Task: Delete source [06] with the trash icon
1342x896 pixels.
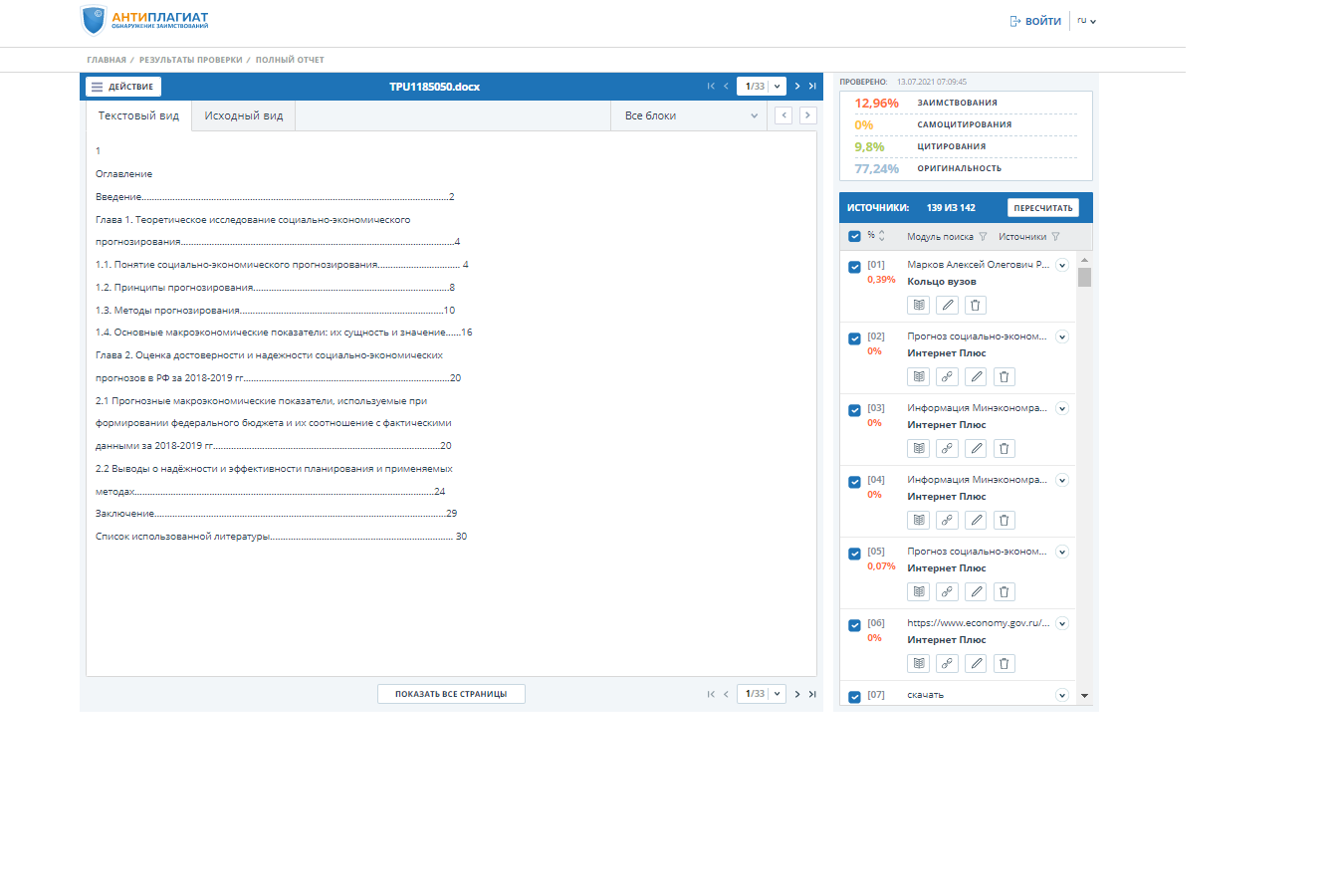Action: 1005,663
